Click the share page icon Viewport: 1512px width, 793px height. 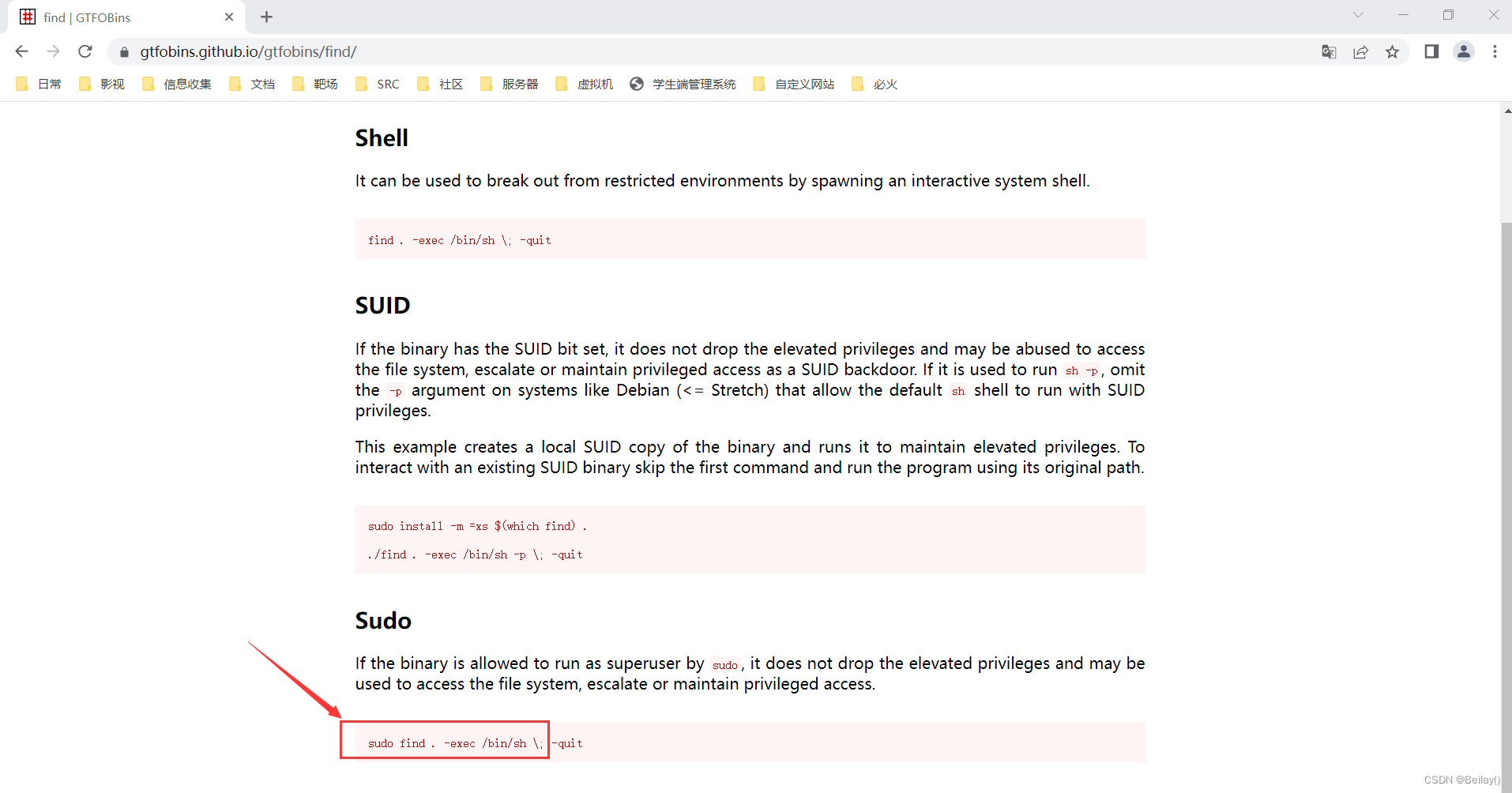pyautogui.click(x=1360, y=51)
